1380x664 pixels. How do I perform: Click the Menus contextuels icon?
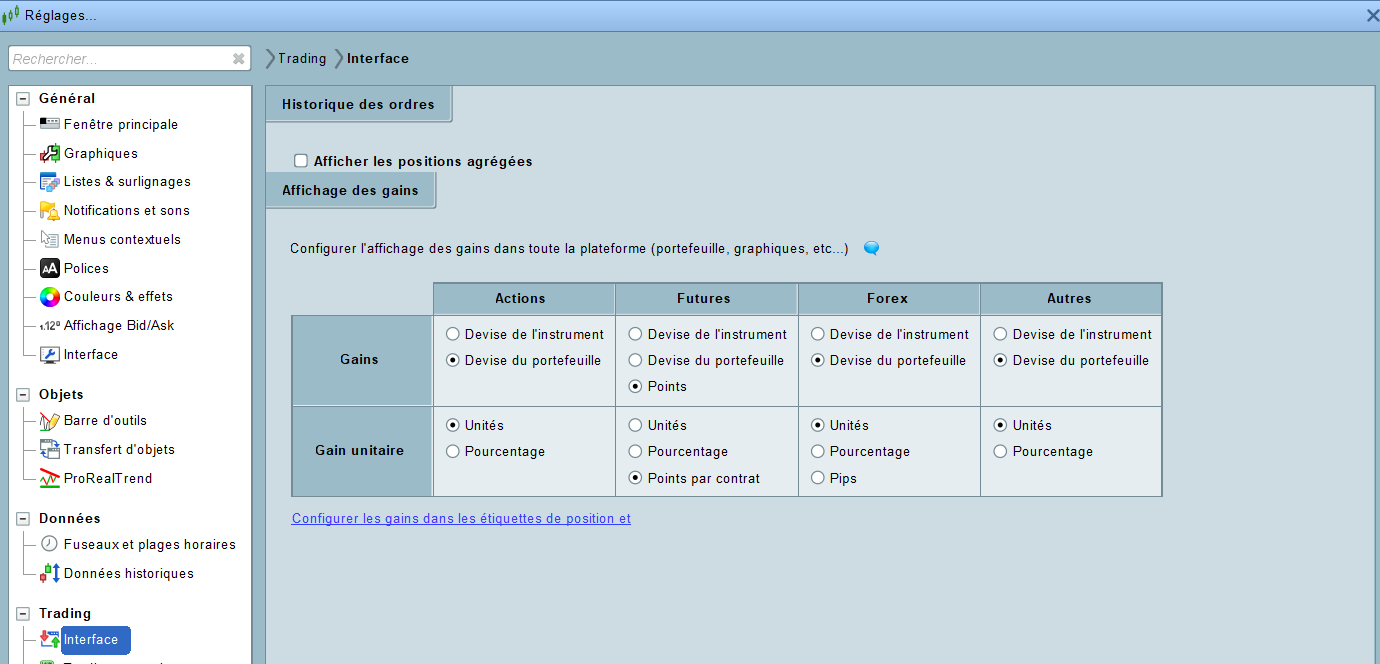[x=49, y=239]
